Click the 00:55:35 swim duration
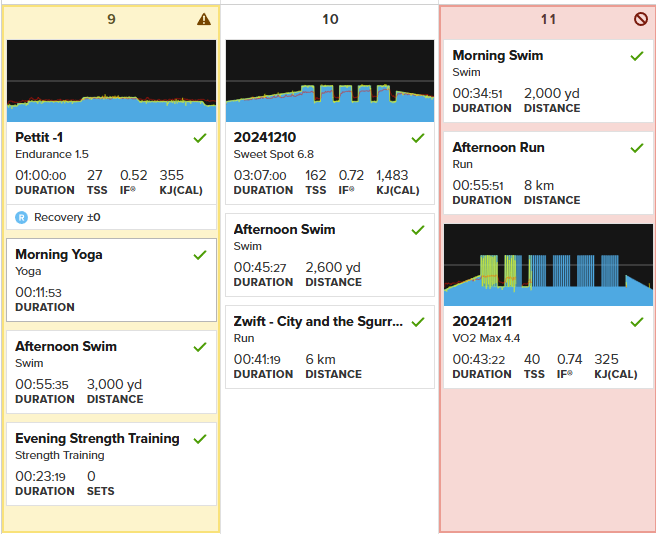This screenshot has height=534, width=656. point(42,384)
